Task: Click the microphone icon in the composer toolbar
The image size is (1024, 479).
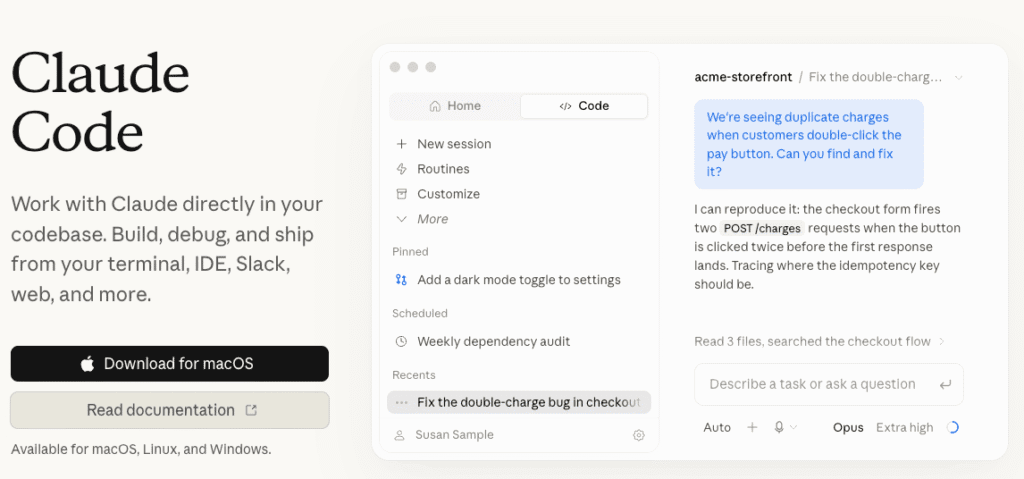Action: [778, 427]
